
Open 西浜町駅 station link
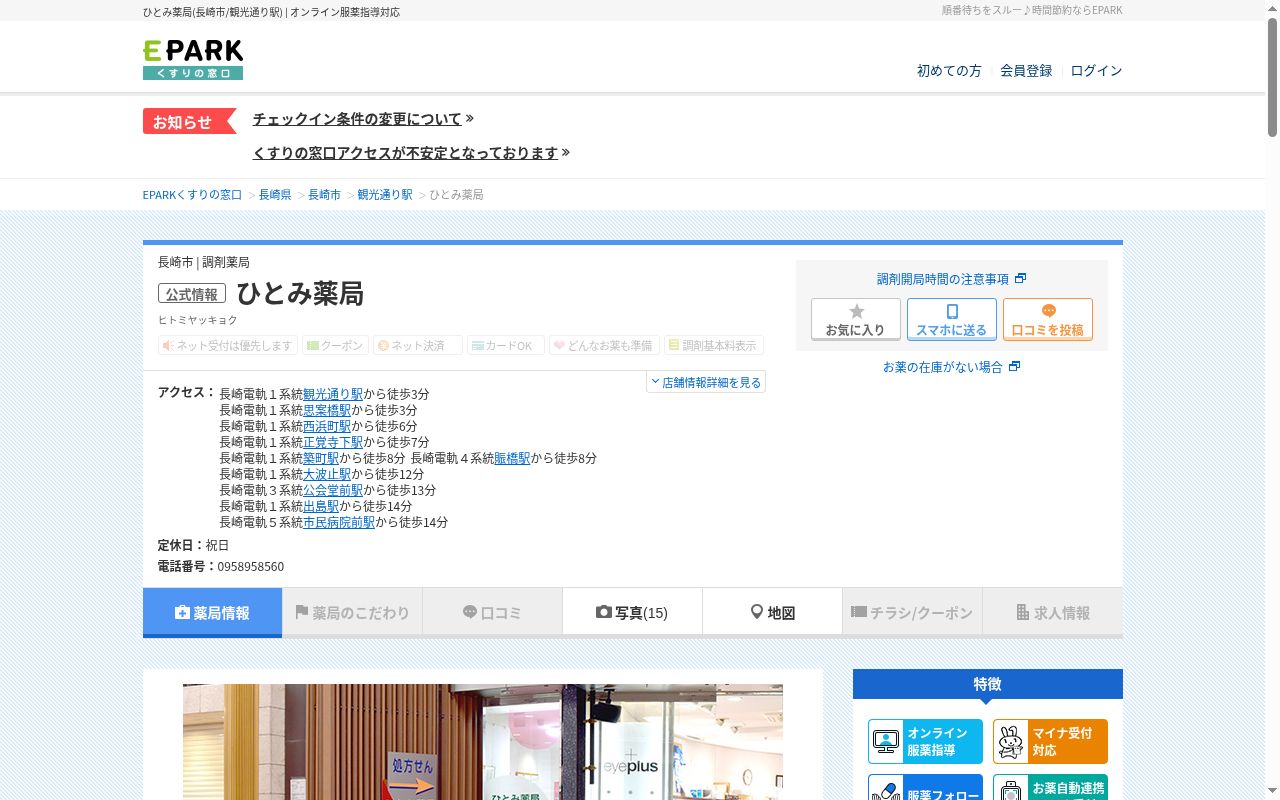click(x=327, y=426)
